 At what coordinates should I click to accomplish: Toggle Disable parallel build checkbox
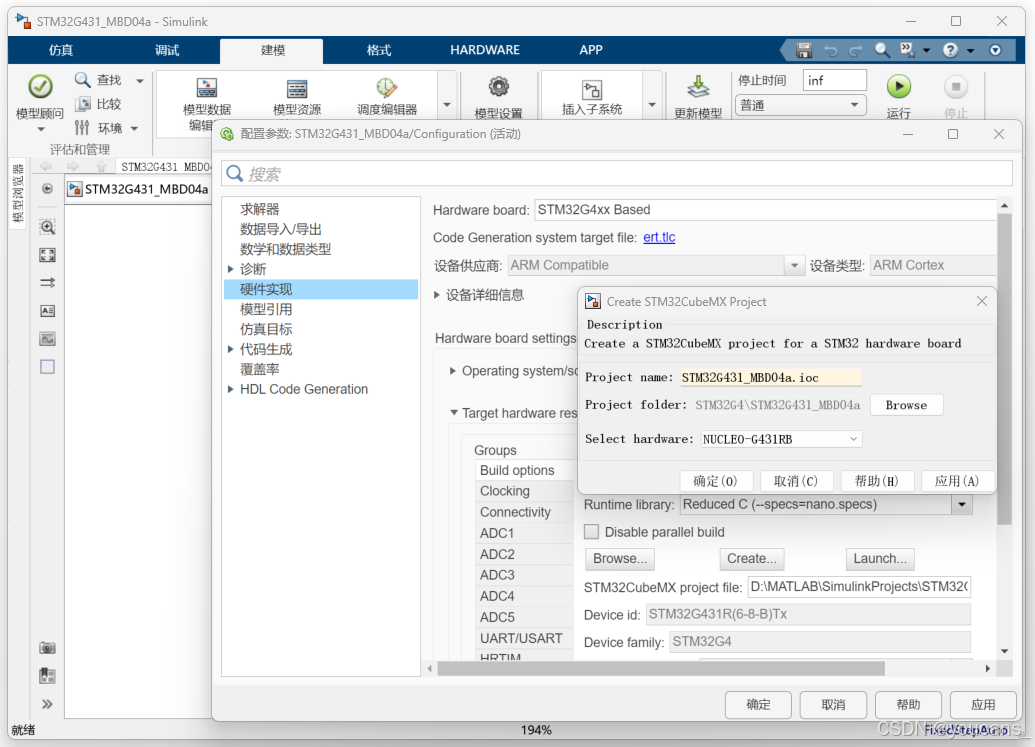coord(592,532)
